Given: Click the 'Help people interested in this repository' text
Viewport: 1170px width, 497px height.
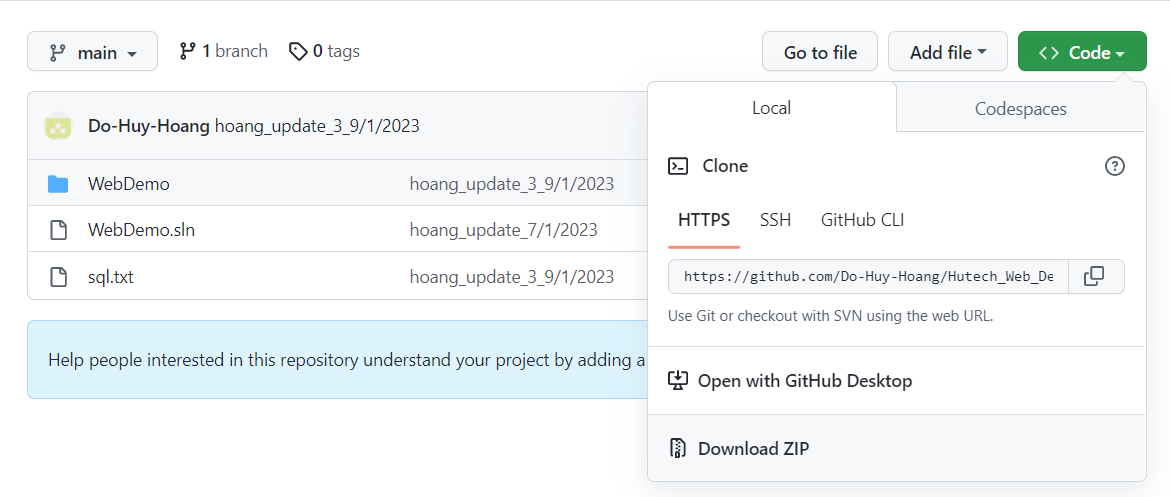Looking at the screenshot, I should pos(347,360).
